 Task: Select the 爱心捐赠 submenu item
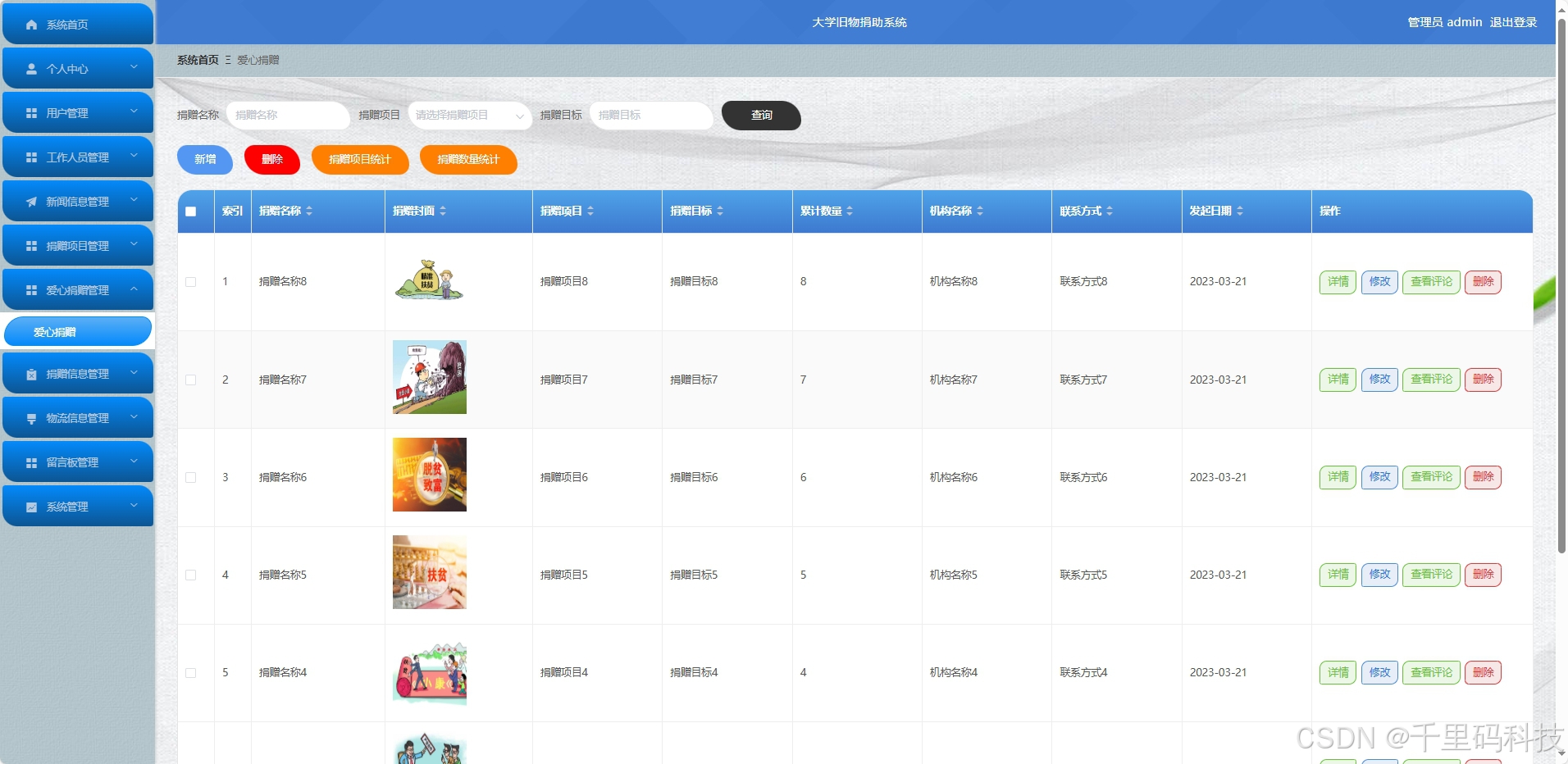point(78,332)
